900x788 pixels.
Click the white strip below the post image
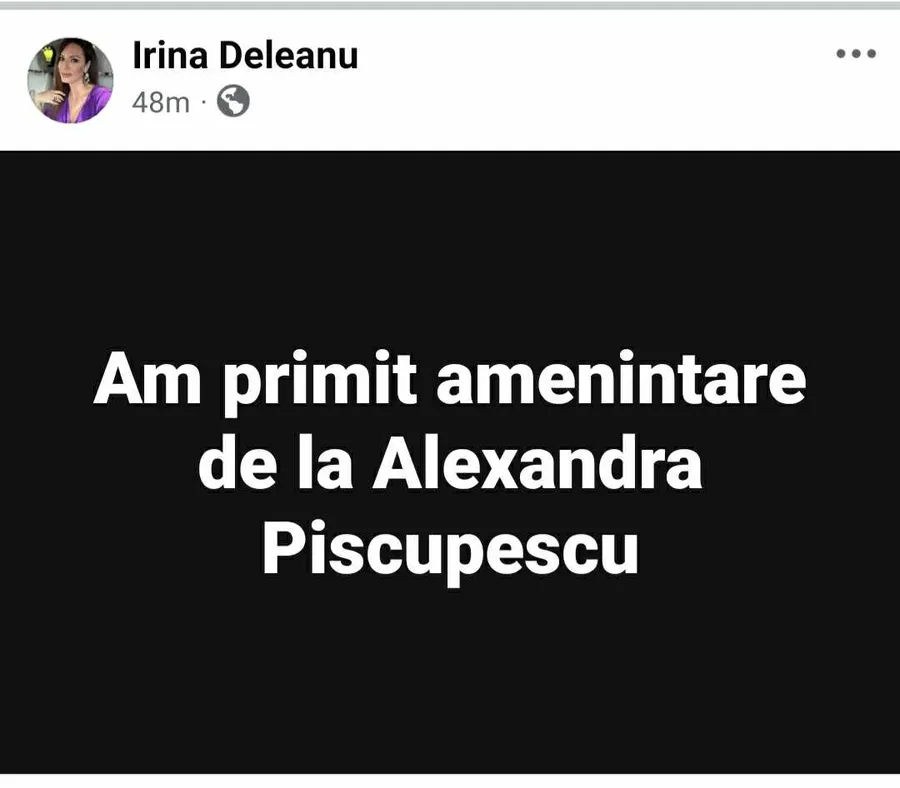point(450,781)
